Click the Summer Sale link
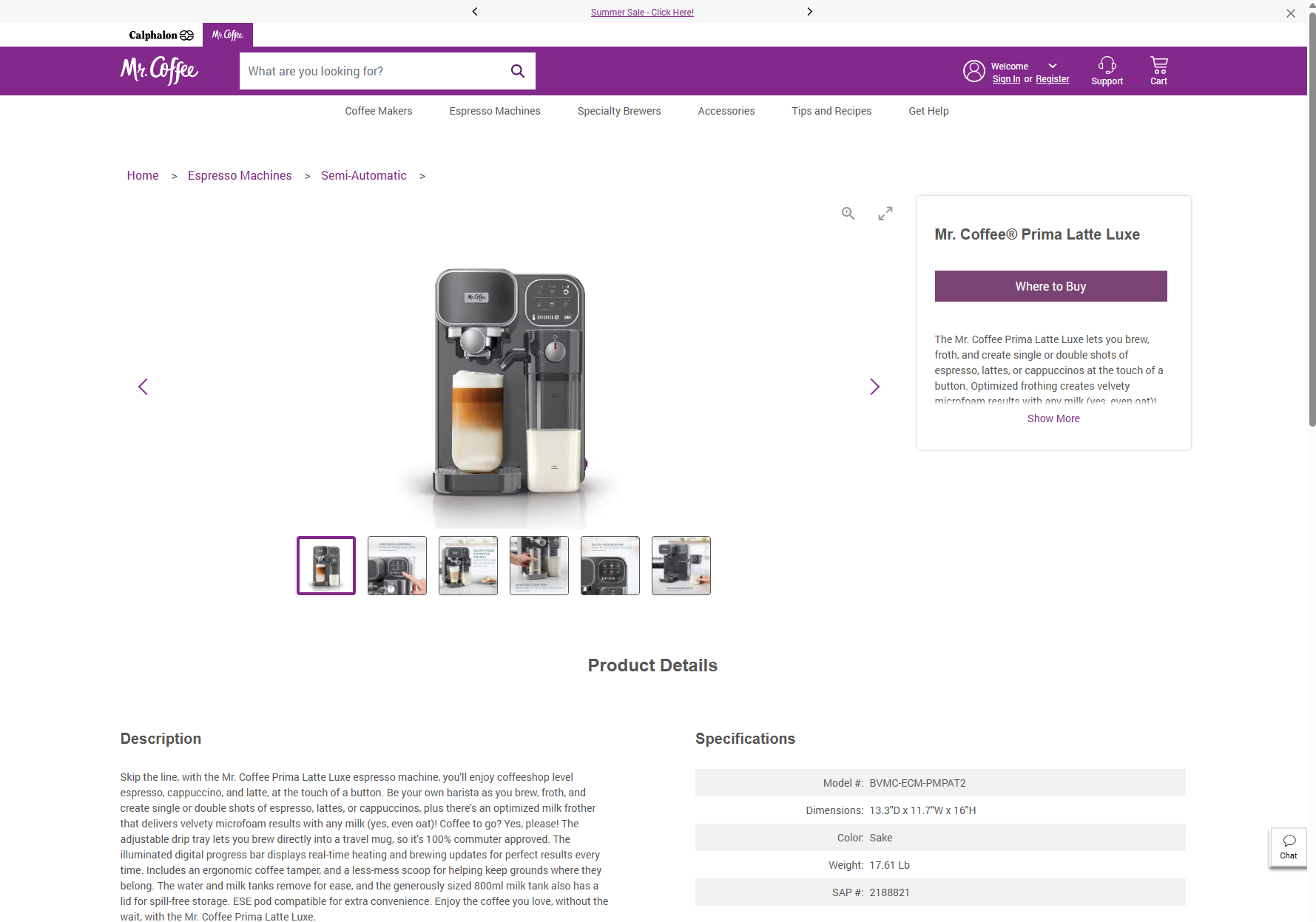Image resolution: width=1316 pixels, height=922 pixels. [642, 12]
